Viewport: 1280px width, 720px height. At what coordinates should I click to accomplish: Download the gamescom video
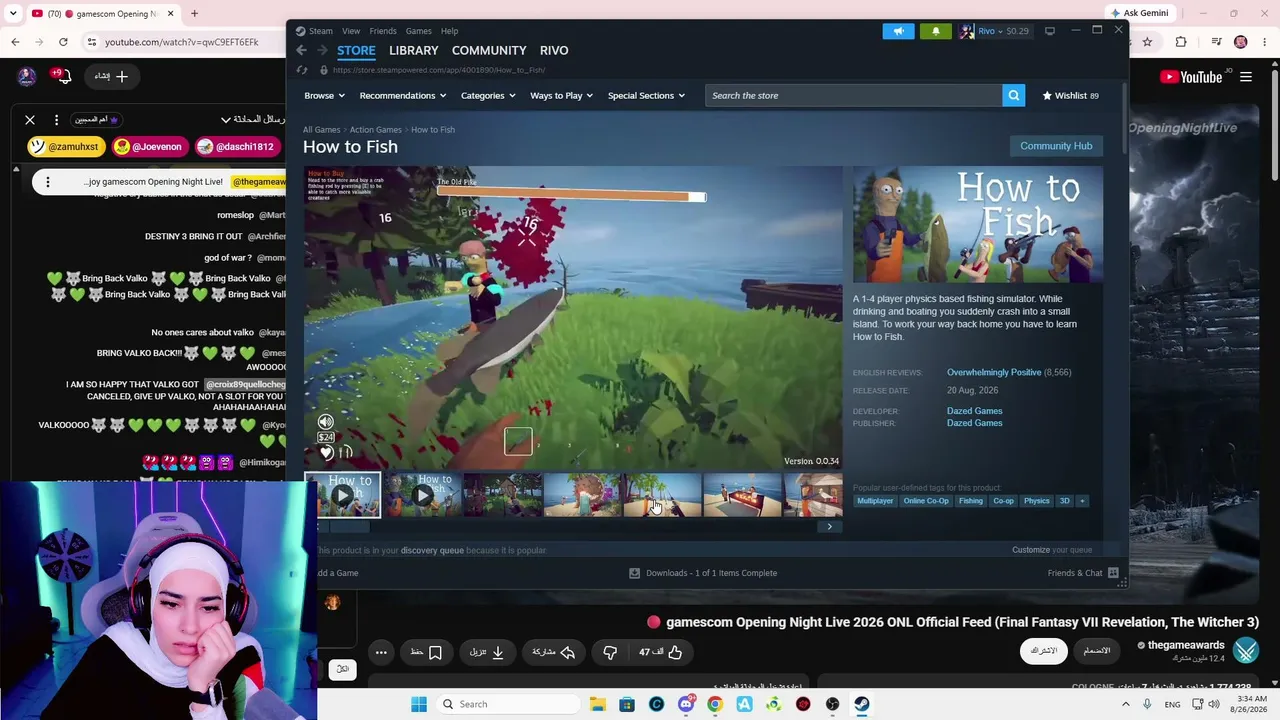[486, 652]
